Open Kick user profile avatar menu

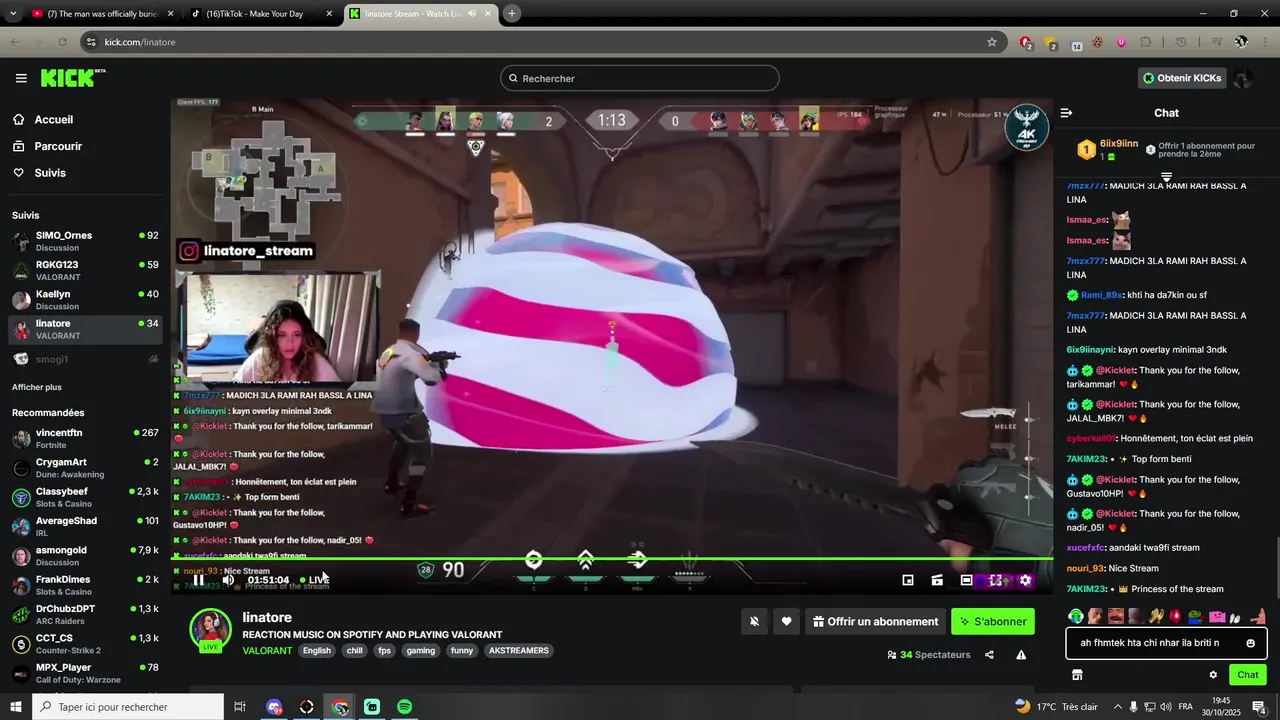tap(1243, 78)
